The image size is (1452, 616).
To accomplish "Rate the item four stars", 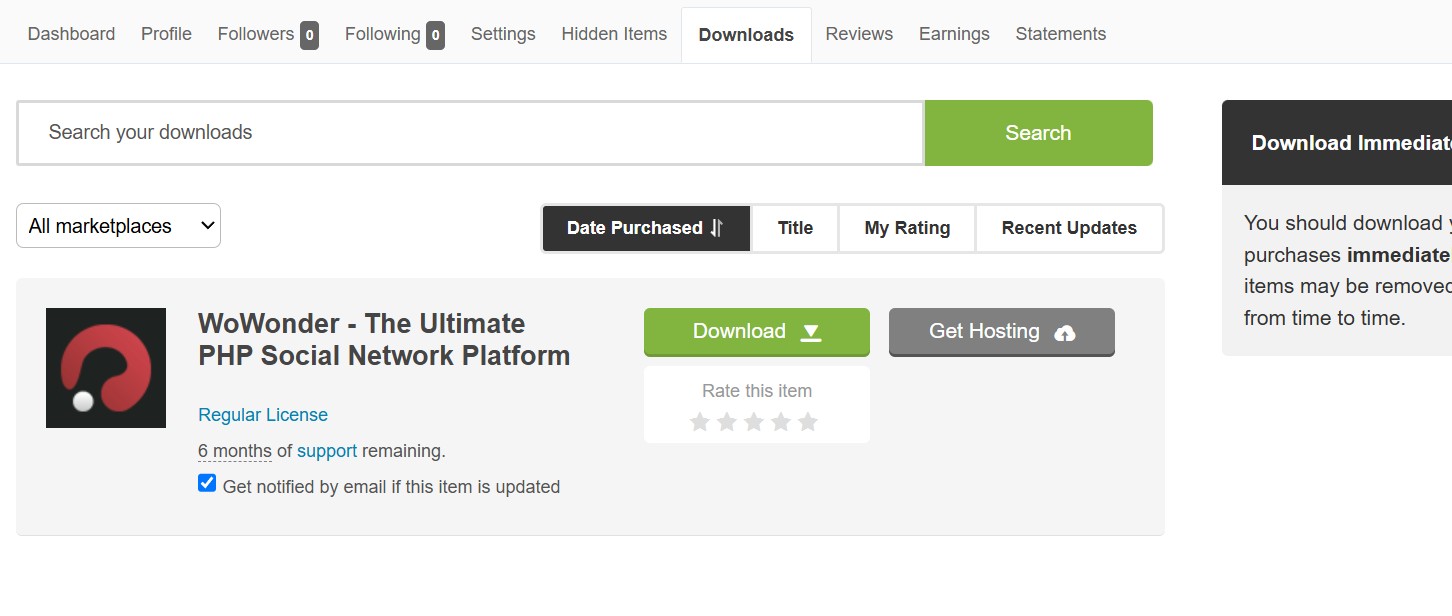I will pos(781,422).
